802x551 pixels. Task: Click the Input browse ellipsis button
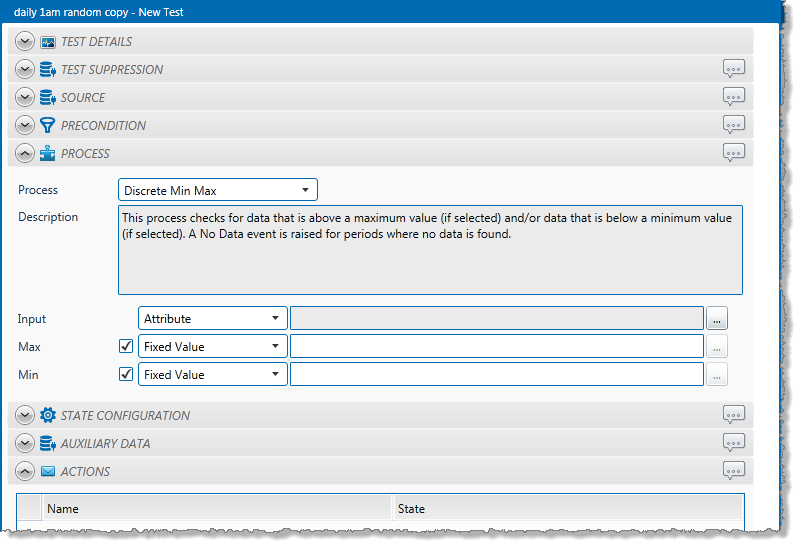(x=717, y=319)
